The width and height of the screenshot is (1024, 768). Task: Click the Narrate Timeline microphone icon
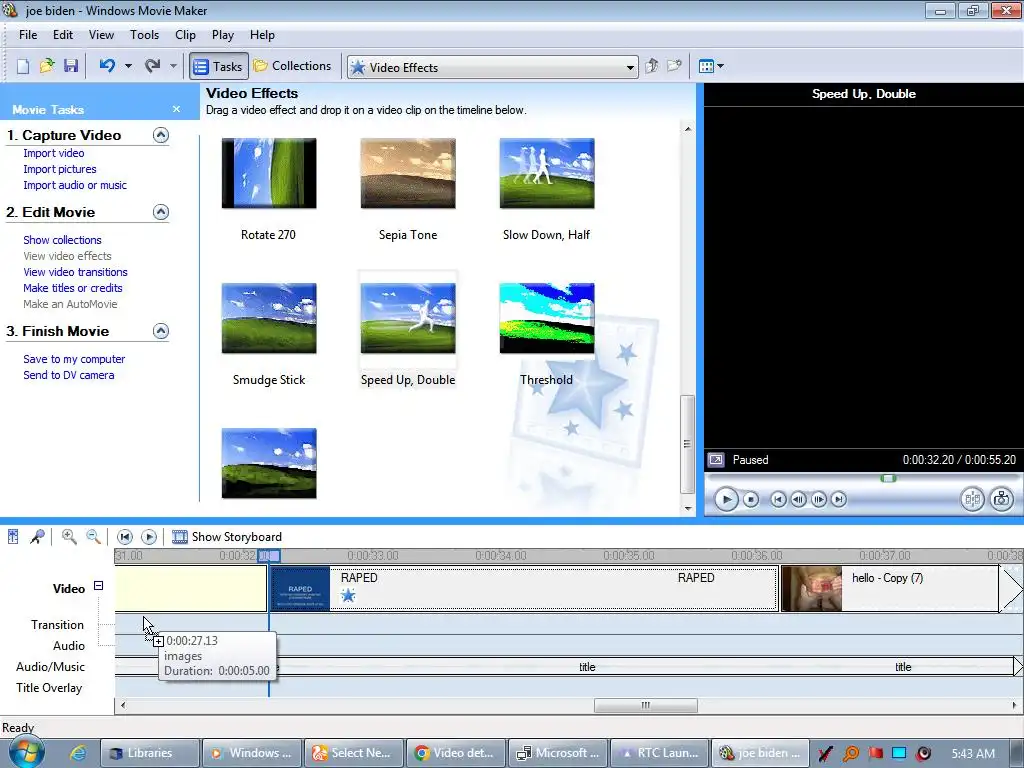[37, 537]
